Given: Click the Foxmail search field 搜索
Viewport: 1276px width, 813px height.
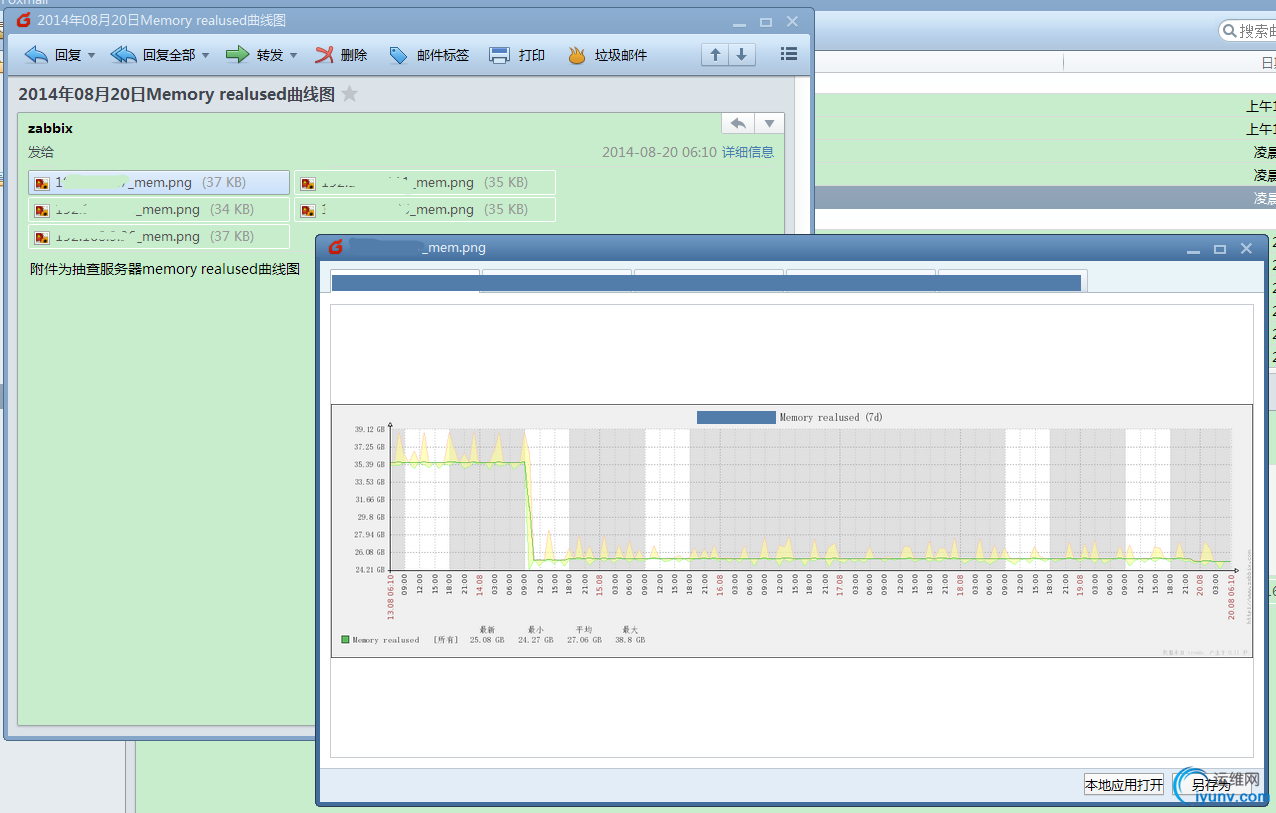Looking at the screenshot, I should (x=1247, y=31).
